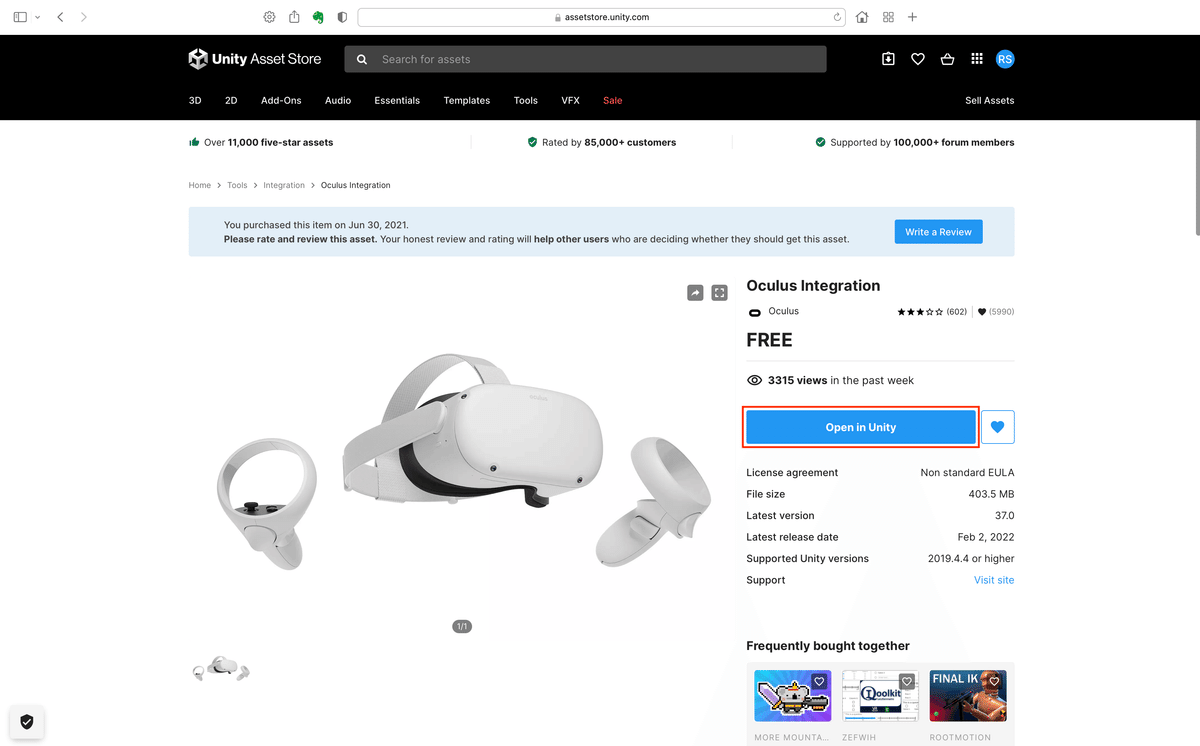The height and width of the screenshot is (746, 1200).
Task: Go back with Safari back arrow
Action: [60, 17]
